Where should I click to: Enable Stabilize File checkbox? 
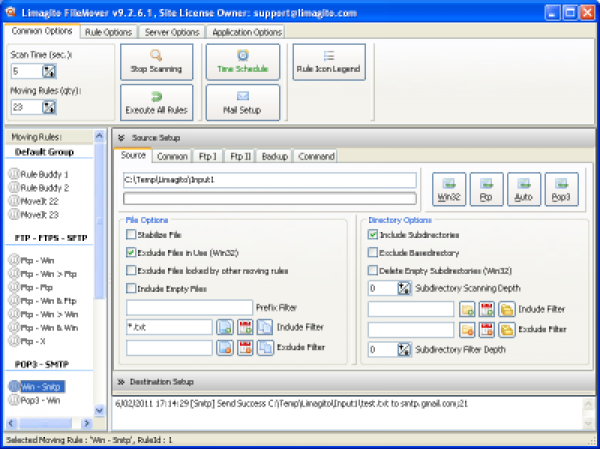click(x=131, y=234)
